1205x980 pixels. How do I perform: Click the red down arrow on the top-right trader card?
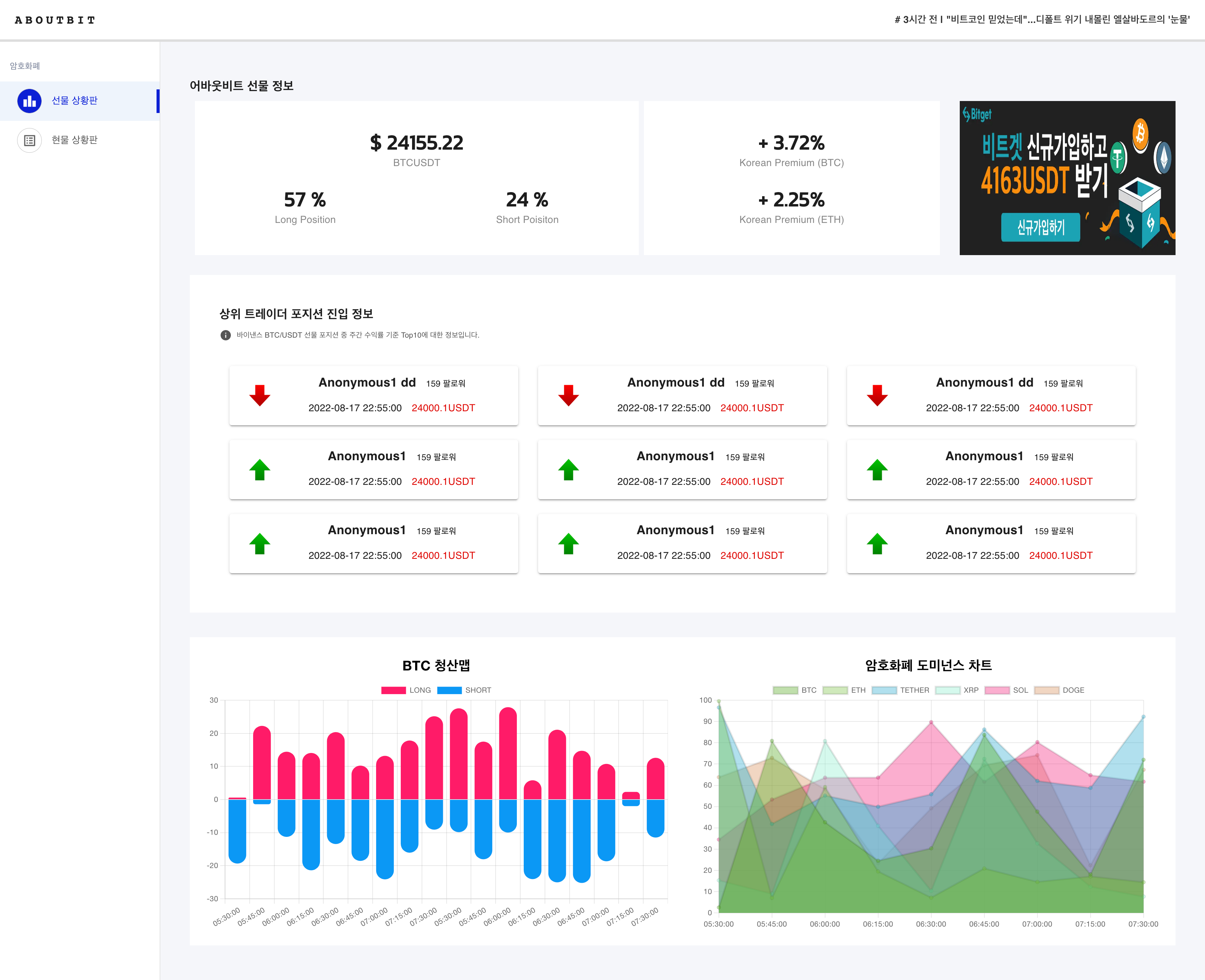(x=877, y=396)
